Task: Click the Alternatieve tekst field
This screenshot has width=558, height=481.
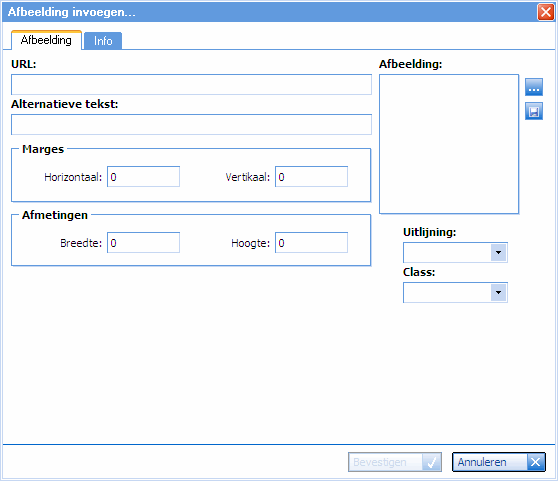Action: pos(191,125)
